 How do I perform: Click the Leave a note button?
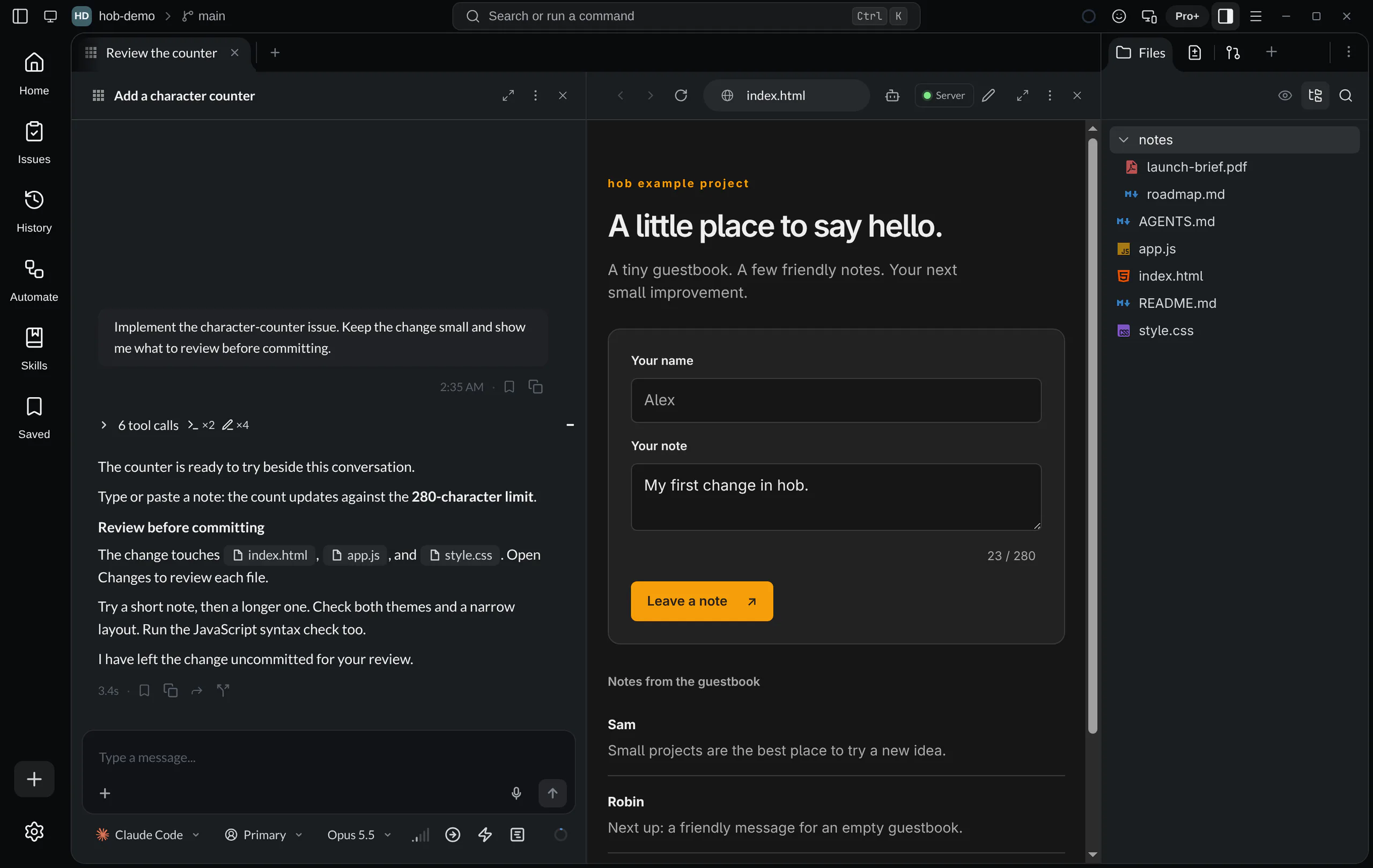coord(702,600)
